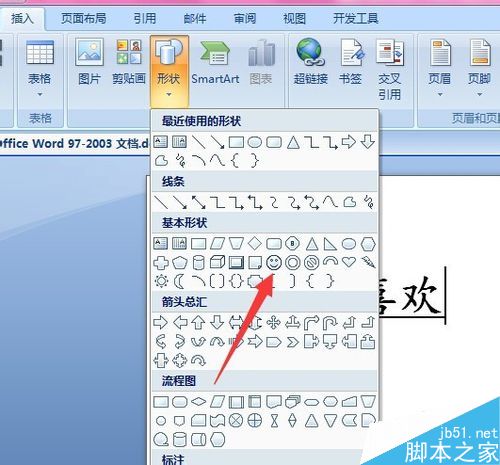
Task: Select the Quad Arrow Callout in 箭头总汇
Action: point(180,361)
